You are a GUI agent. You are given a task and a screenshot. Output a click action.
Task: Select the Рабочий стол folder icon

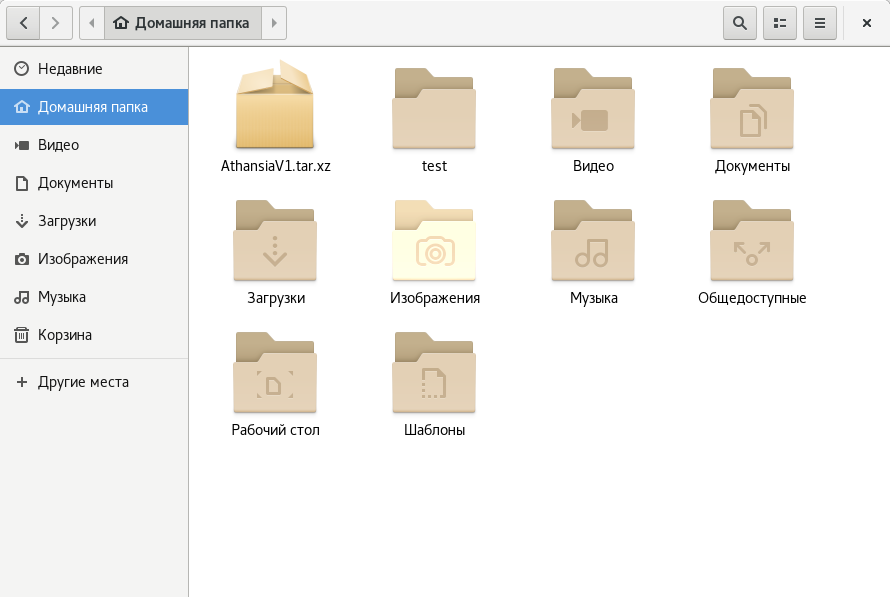275,373
